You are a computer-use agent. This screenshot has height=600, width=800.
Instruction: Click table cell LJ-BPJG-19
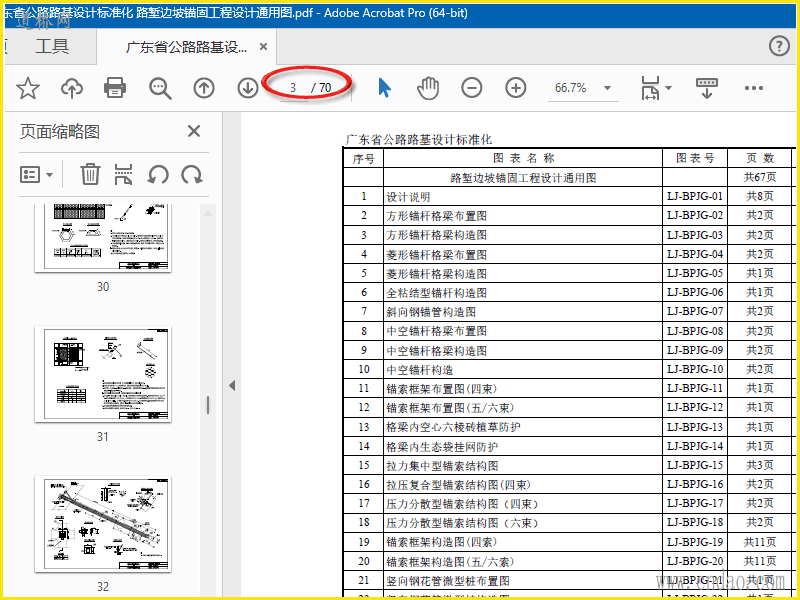tap(695, 542)
